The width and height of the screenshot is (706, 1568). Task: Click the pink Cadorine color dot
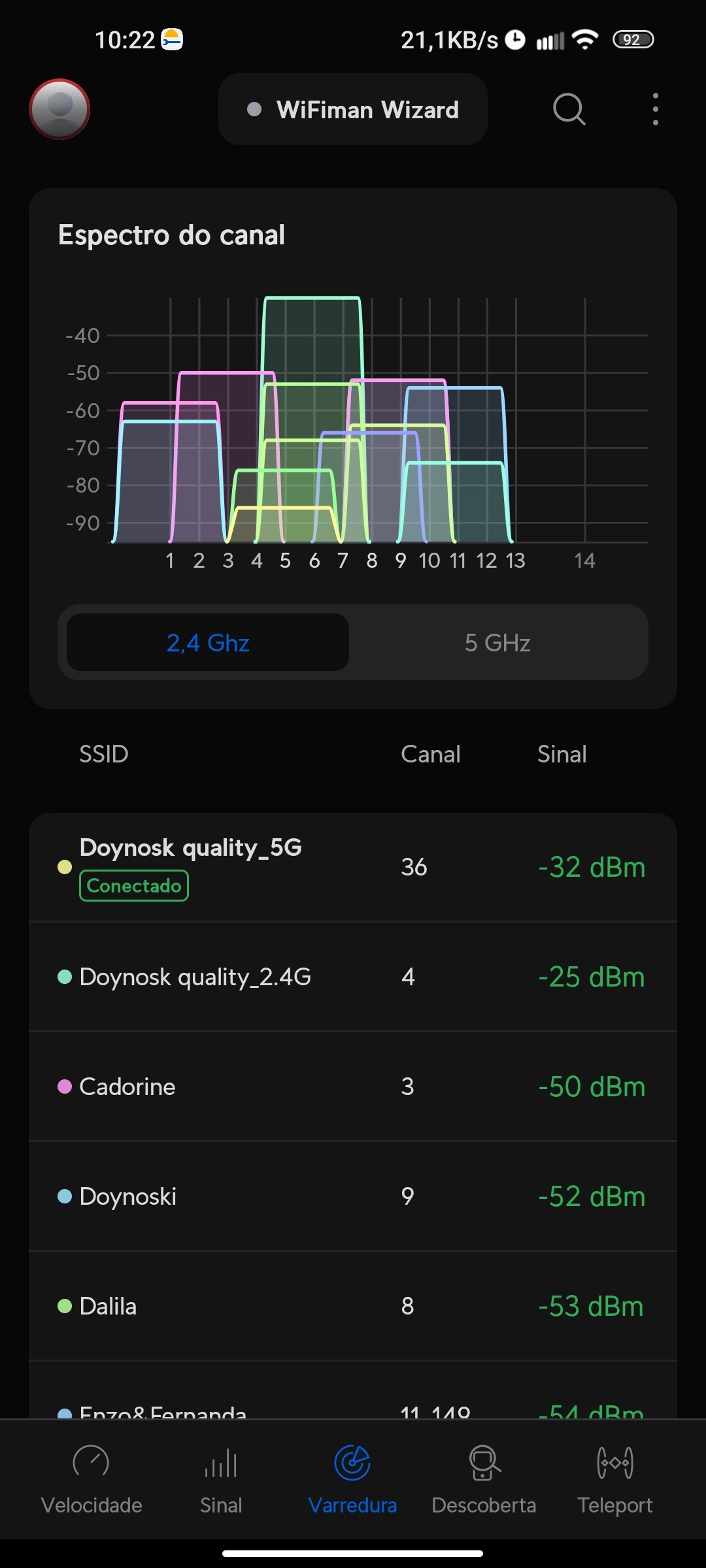(65, 1086)
